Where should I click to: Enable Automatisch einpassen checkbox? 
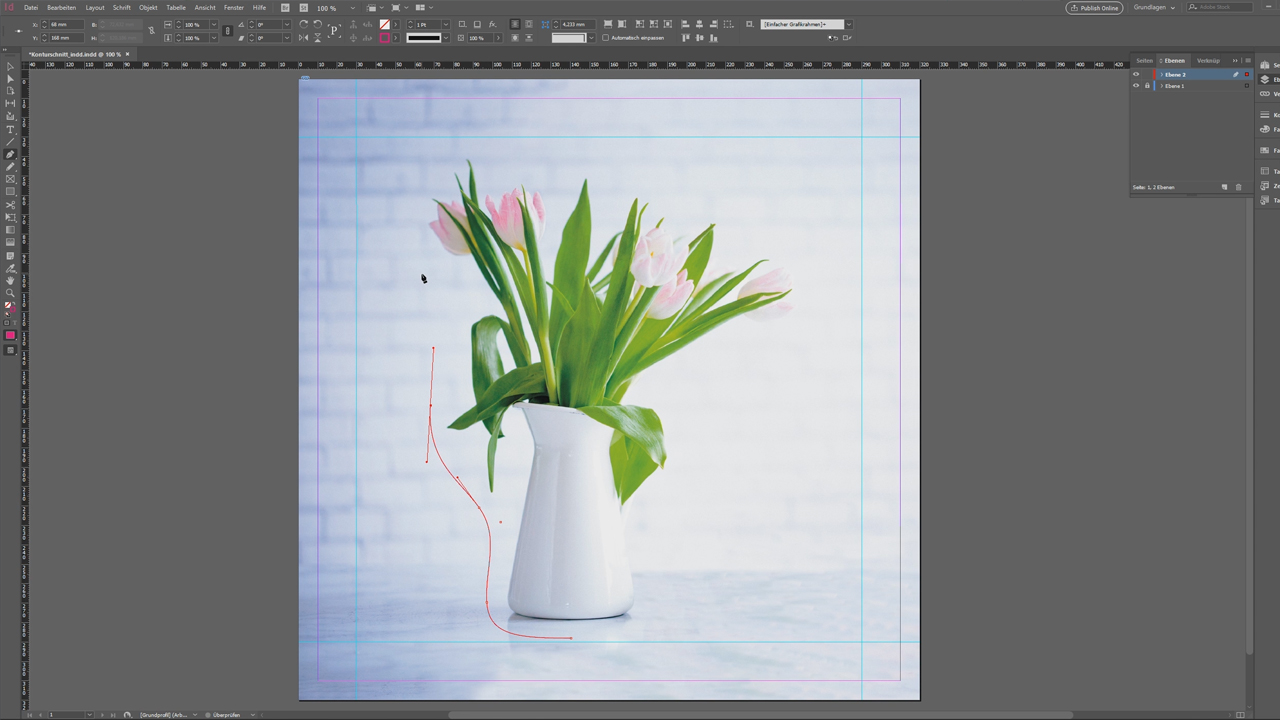[606, 38]
